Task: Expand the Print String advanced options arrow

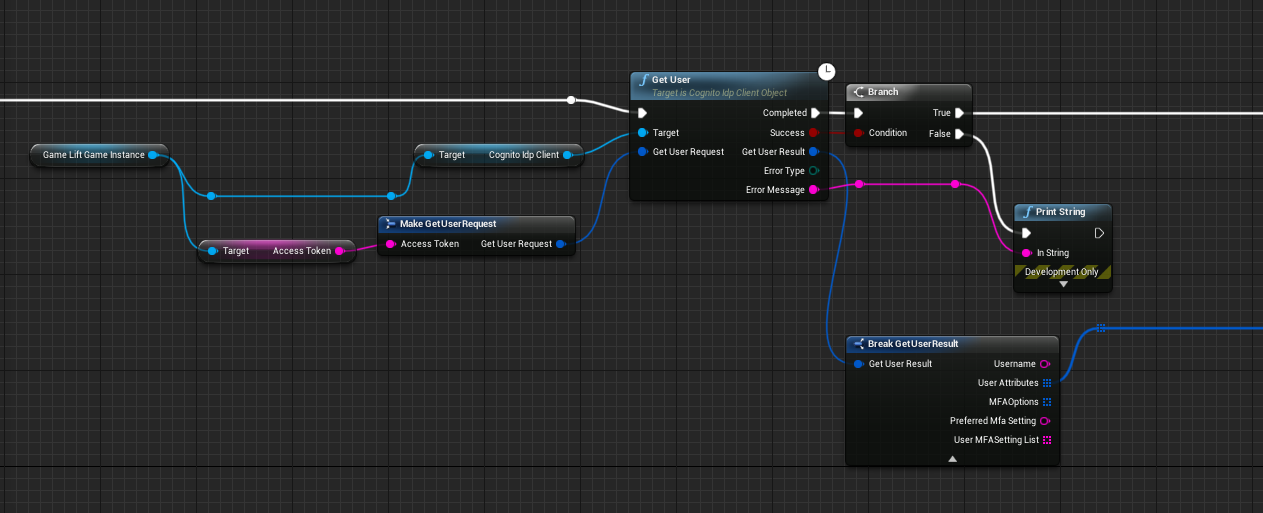Action: coord(1063,284)
